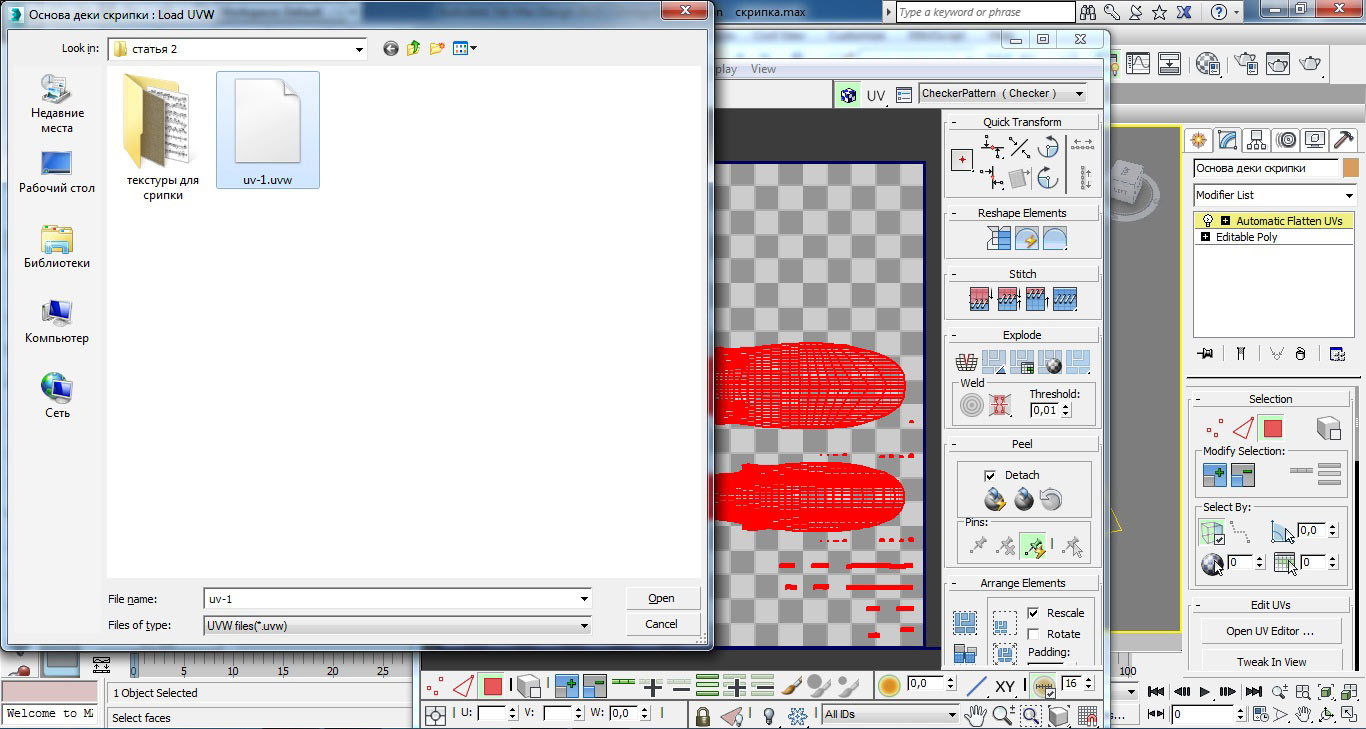
Task: Click the Pin Stack icon below modifier list
Action: 1206,353
